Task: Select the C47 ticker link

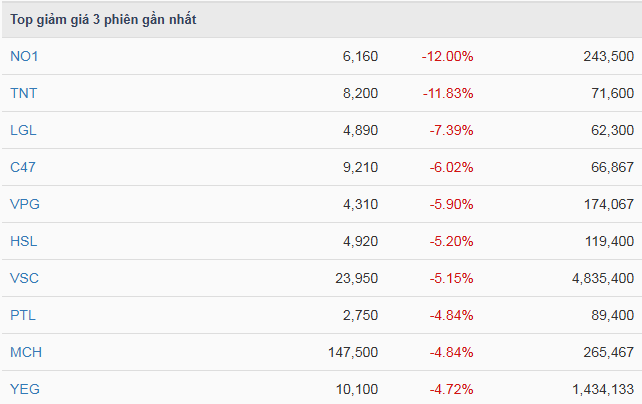Action: pos(23,167)
